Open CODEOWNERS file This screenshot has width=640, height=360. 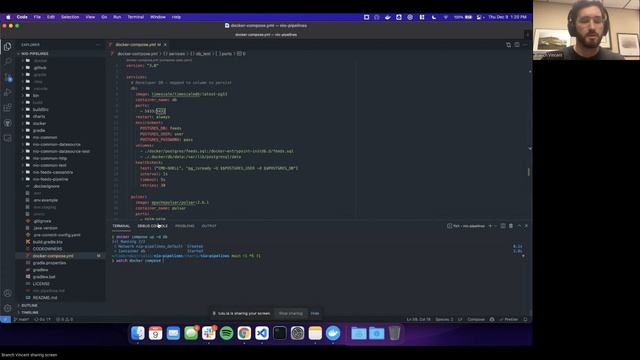click(47, 249)
